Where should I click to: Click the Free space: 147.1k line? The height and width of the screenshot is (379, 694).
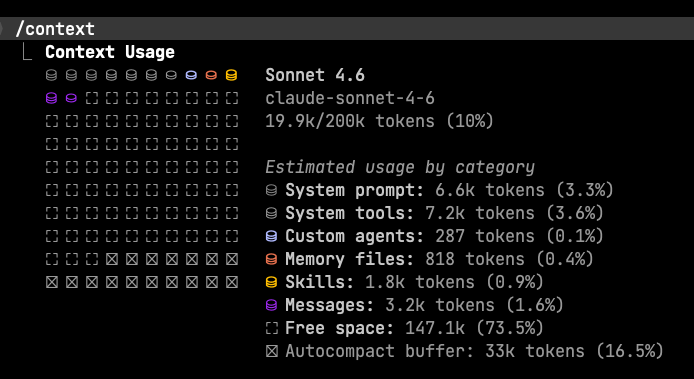[x=414, y=329]
